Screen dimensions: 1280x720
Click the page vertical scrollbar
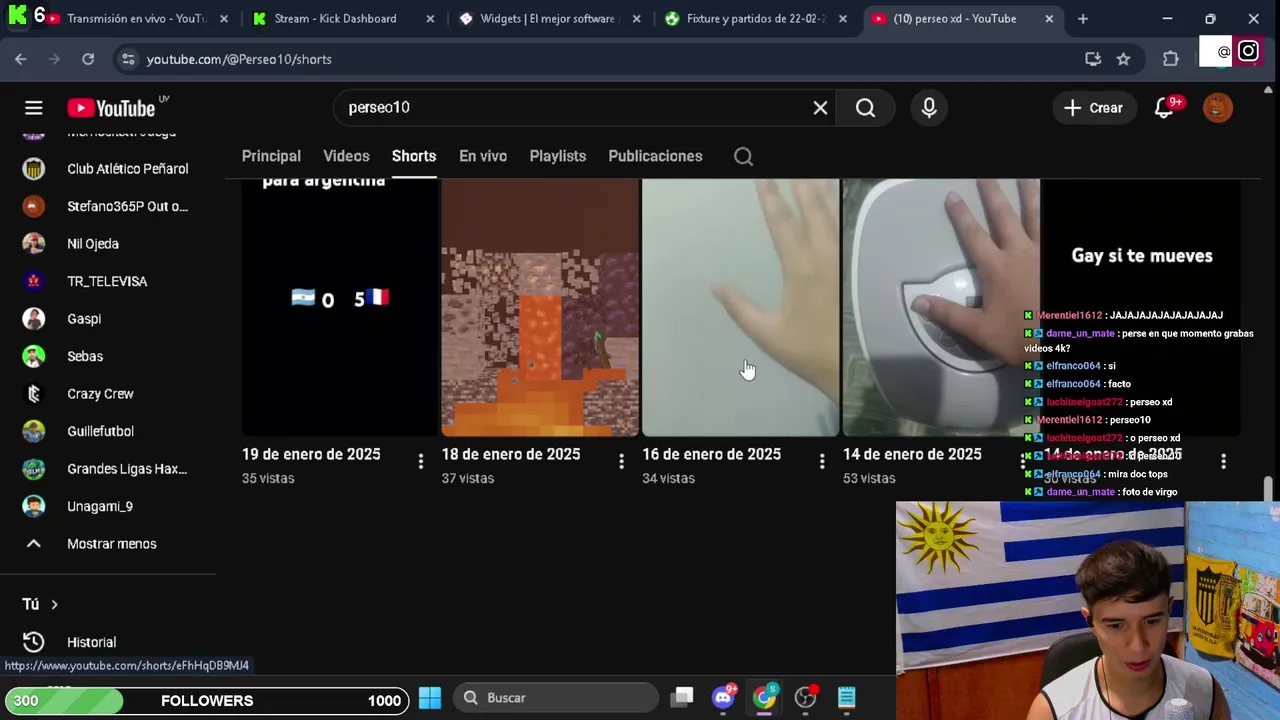coord(1269,490)
